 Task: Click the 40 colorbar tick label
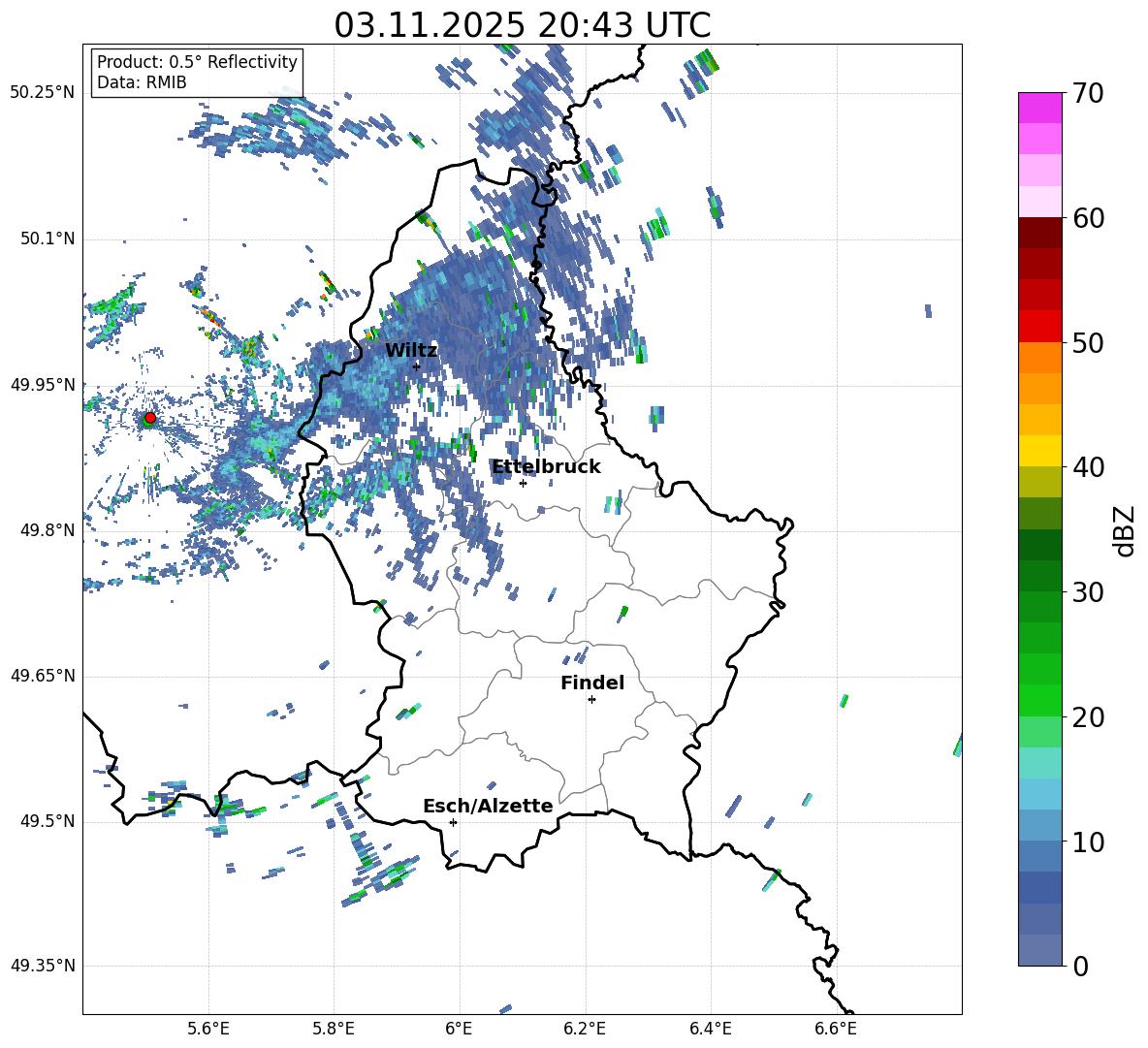click(x=1088, y=467)
